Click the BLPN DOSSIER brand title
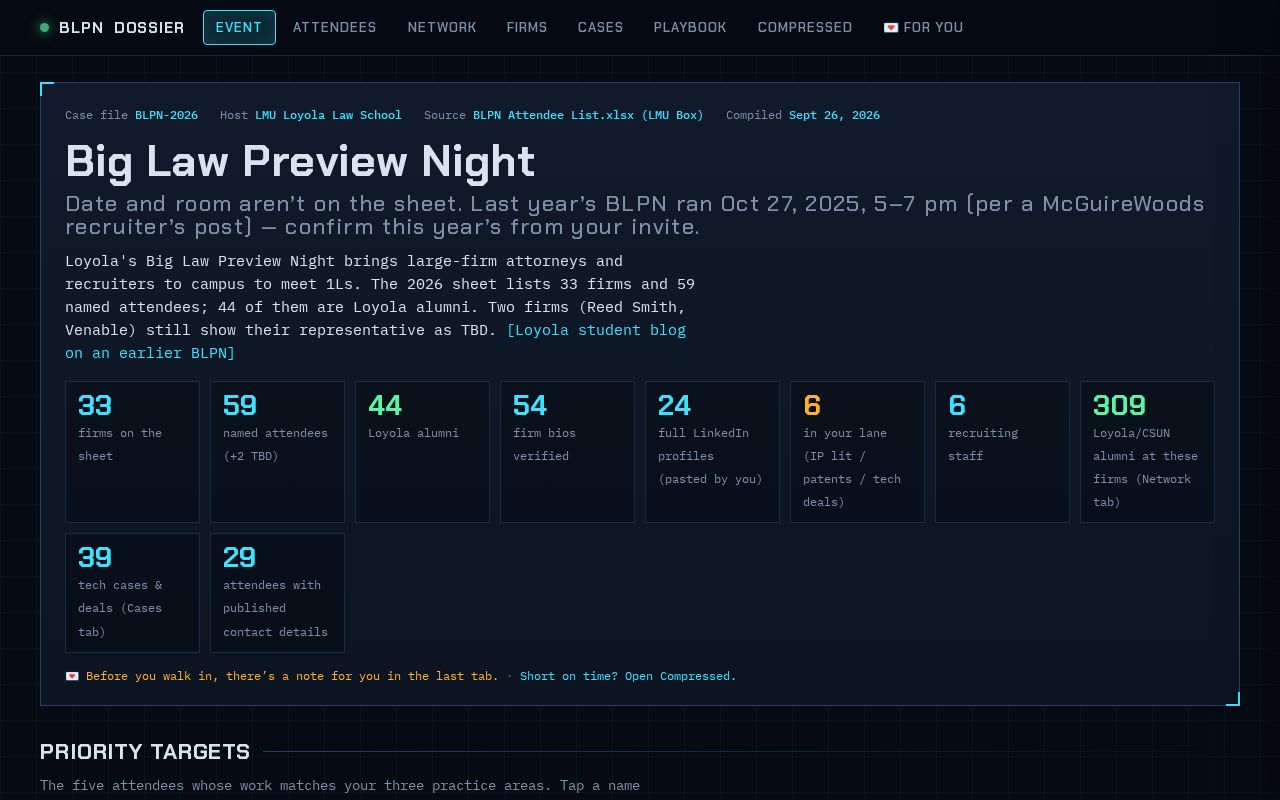Screen dimensions: 1280x800 pyautogui.click(x=122, y=28)
